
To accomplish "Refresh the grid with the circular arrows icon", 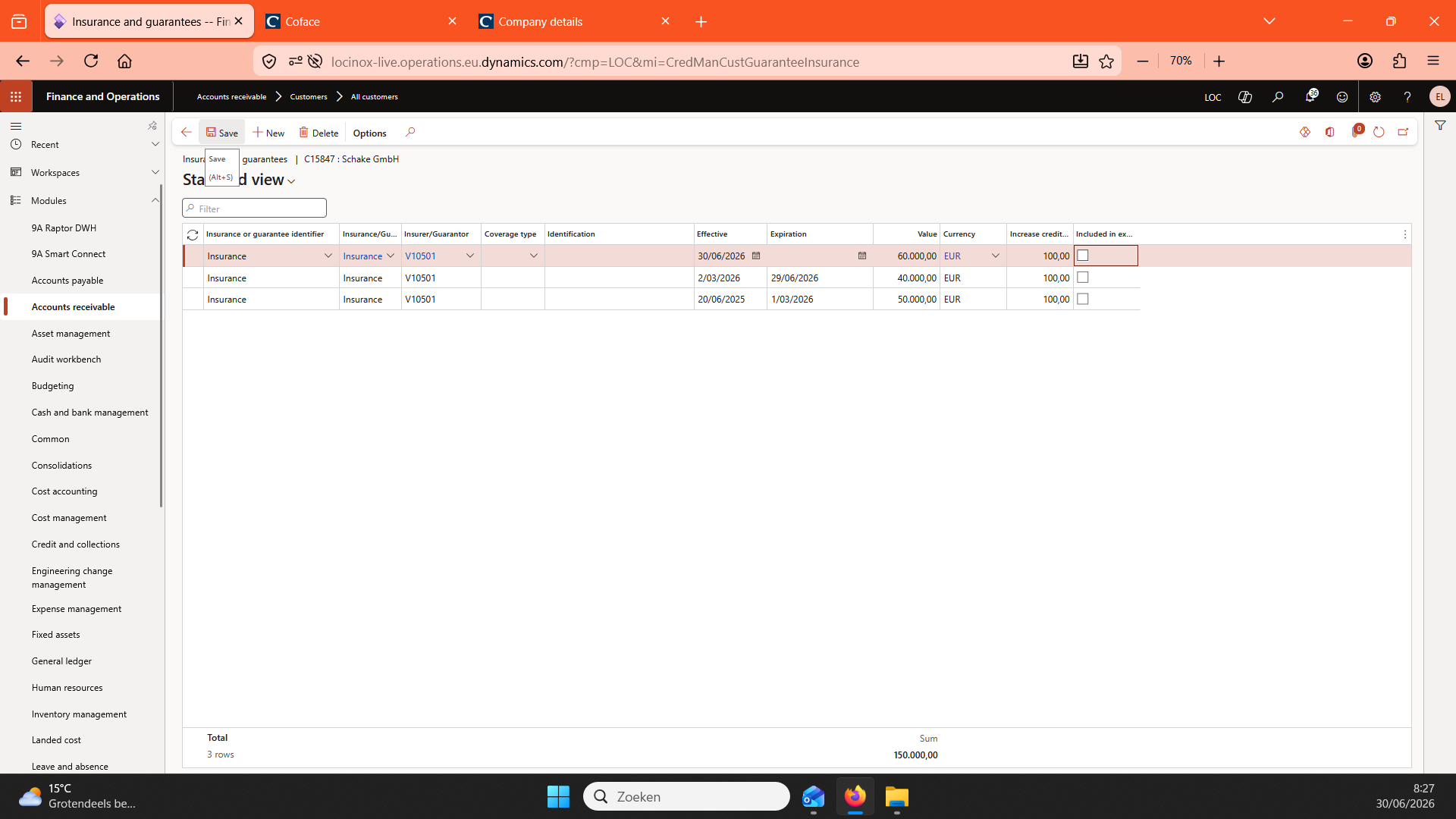I will click(193, 235).
